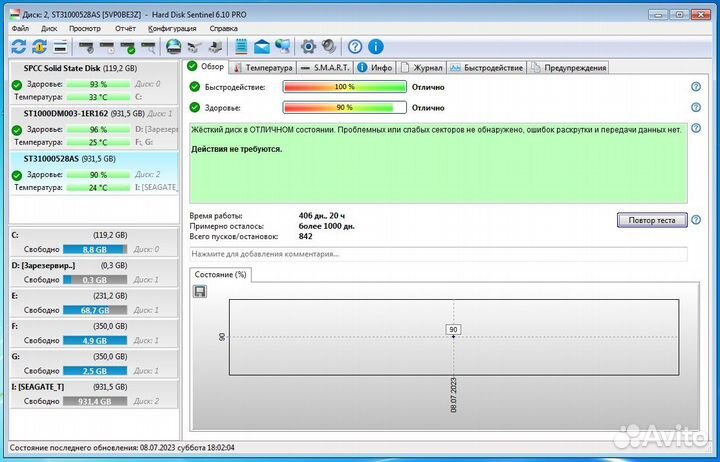Select partition D: [Зарезервир..]
The image size is (720, 462).
point(94,273)
